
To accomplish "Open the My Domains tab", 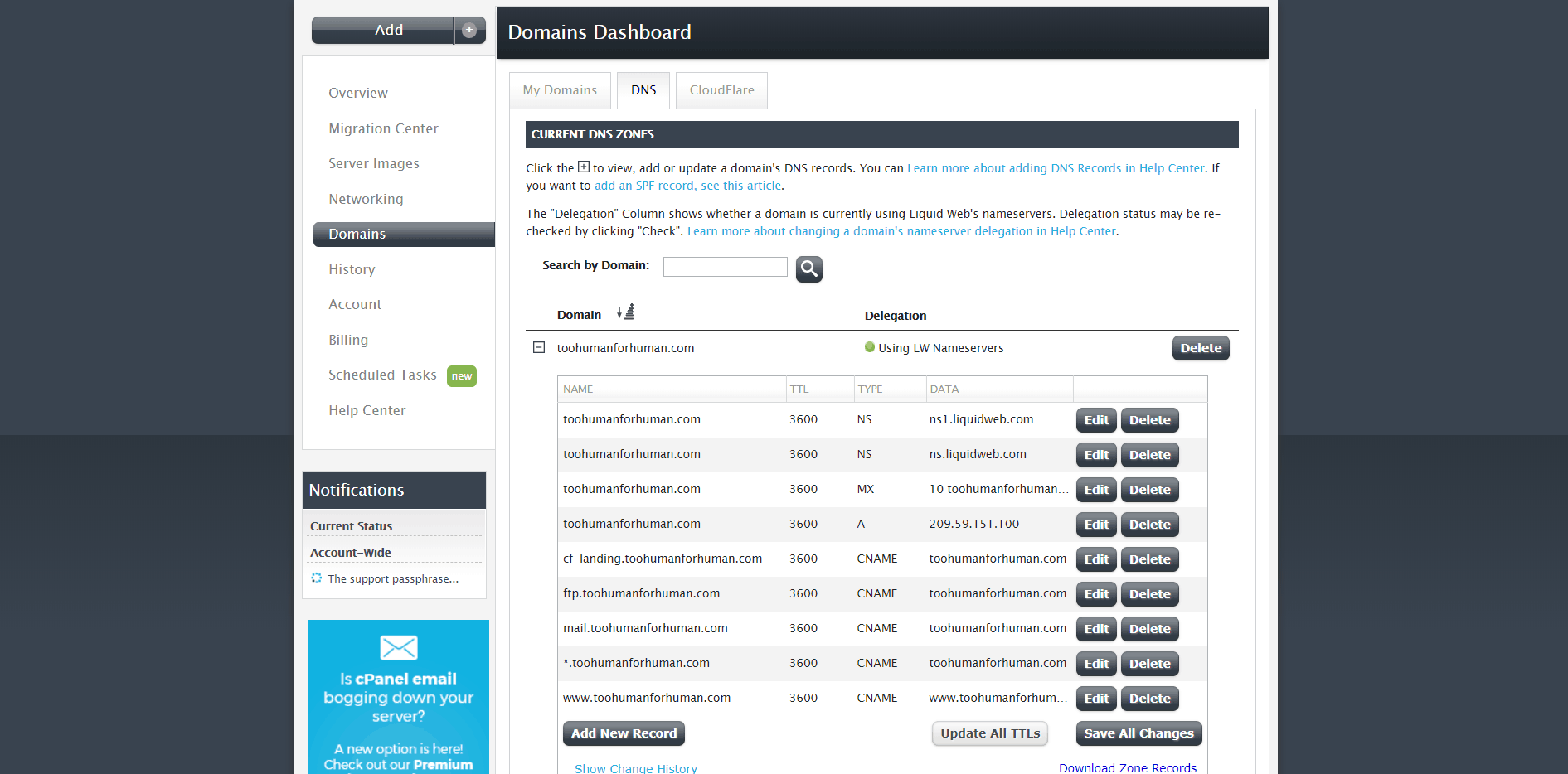I will click(x=560, y=90).
